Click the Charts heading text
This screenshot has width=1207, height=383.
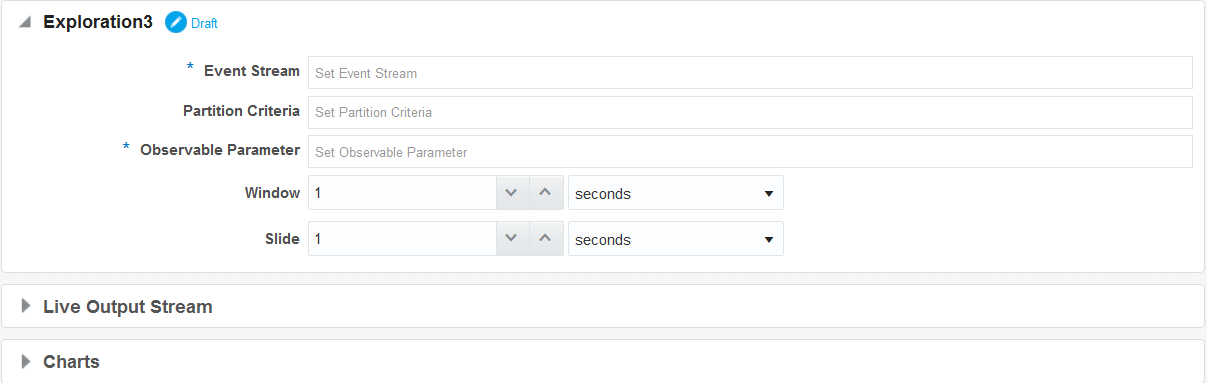pyautogui.click(x=71, y=361)
